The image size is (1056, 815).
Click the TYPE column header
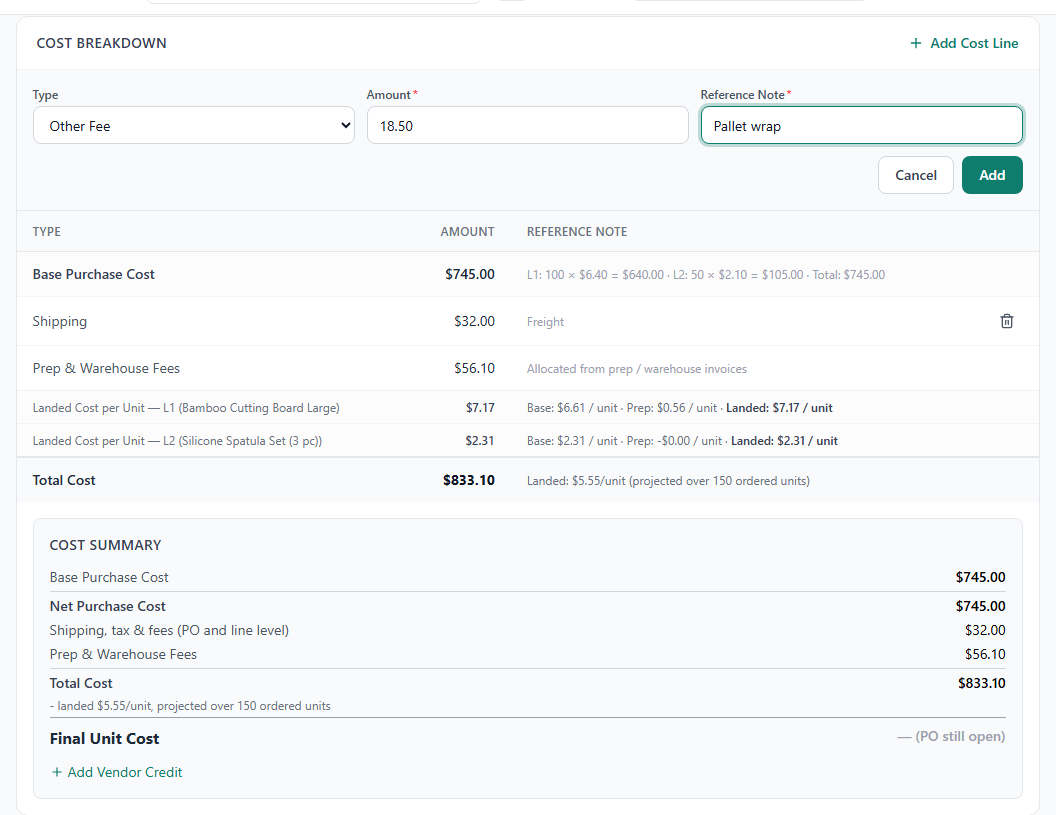(x=46, y=232)
